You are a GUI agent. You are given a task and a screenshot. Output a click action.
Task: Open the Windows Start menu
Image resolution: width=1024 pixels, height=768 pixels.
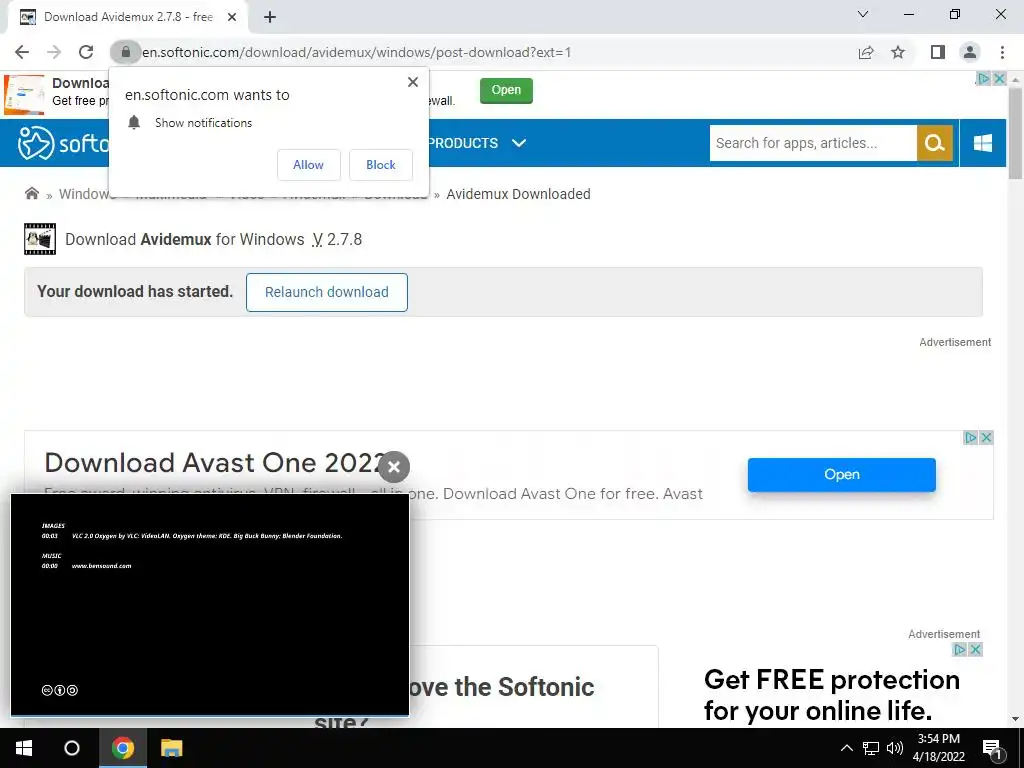tap(24, 748)
